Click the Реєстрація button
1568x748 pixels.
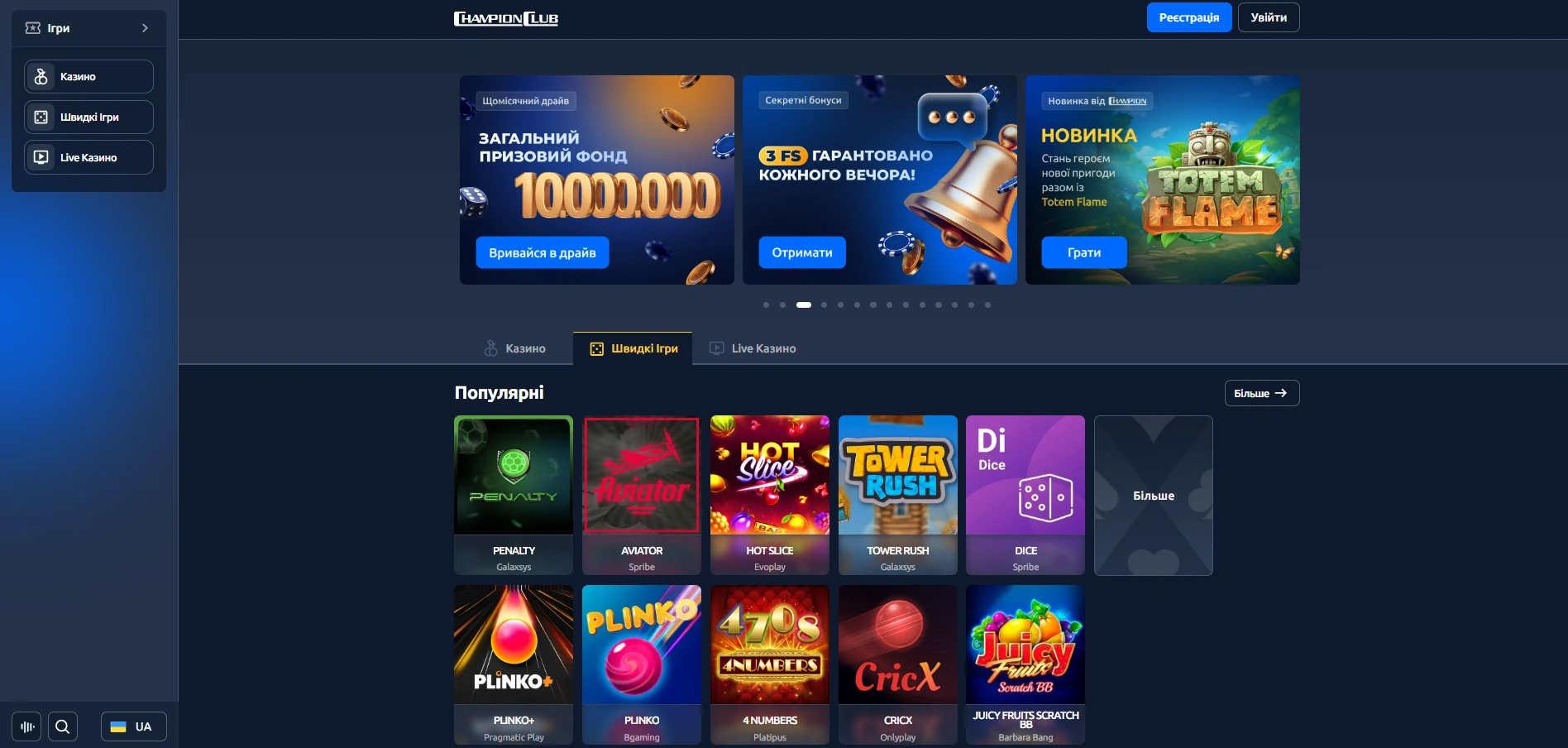click(x=1189, y=17)
